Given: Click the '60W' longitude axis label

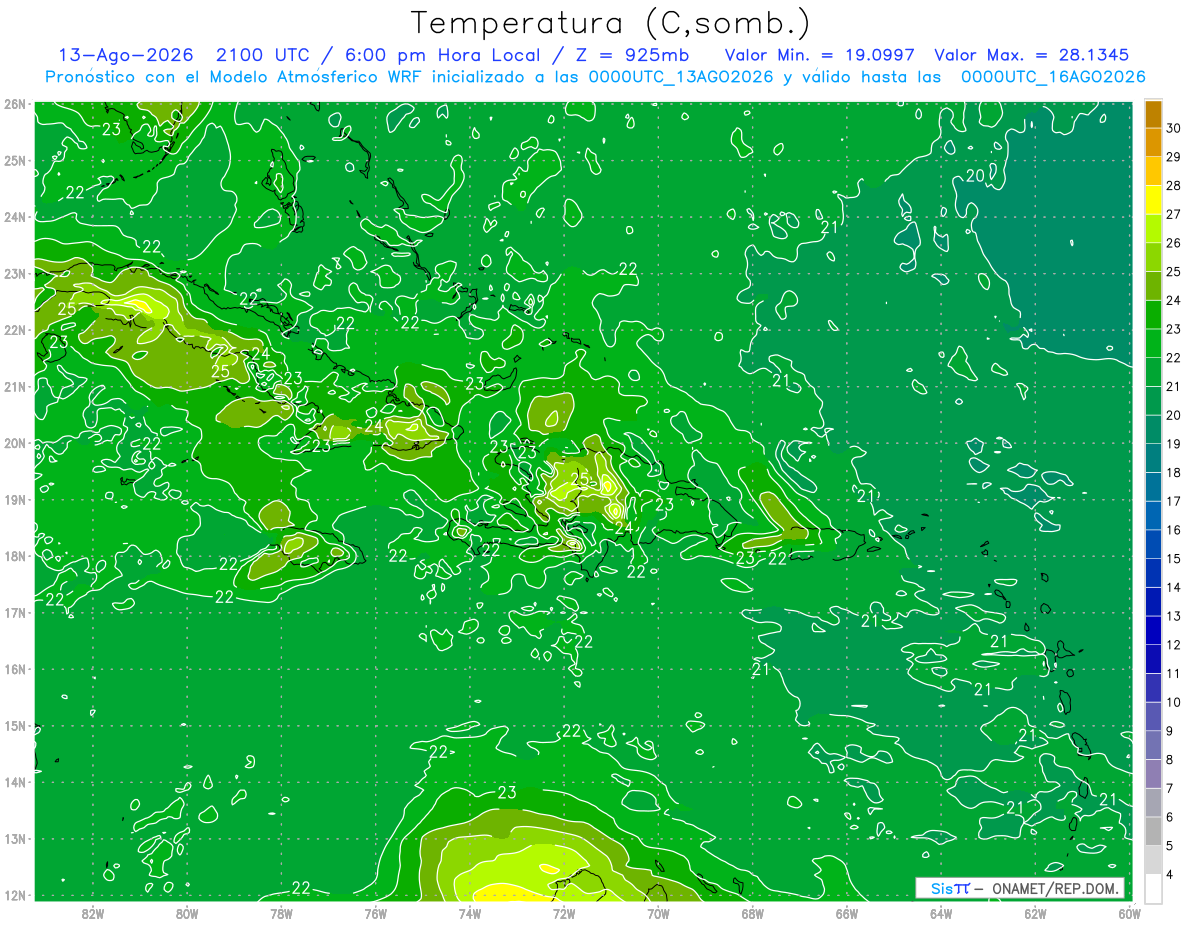Looking at the screenshot, I should (x=1129, y=913).
